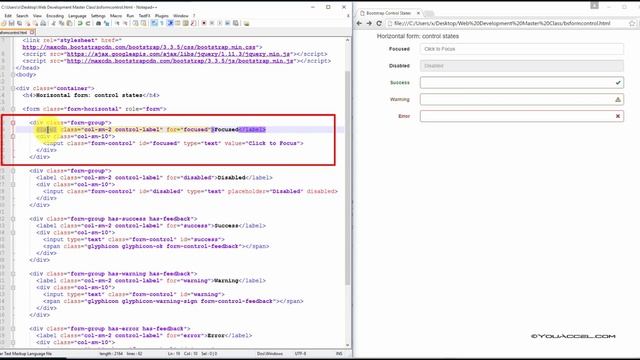The width and height of the screenshot is (640, 360).
Task: Click the bootstrap.min.js URL in code
Action: (x=180, y=61)
